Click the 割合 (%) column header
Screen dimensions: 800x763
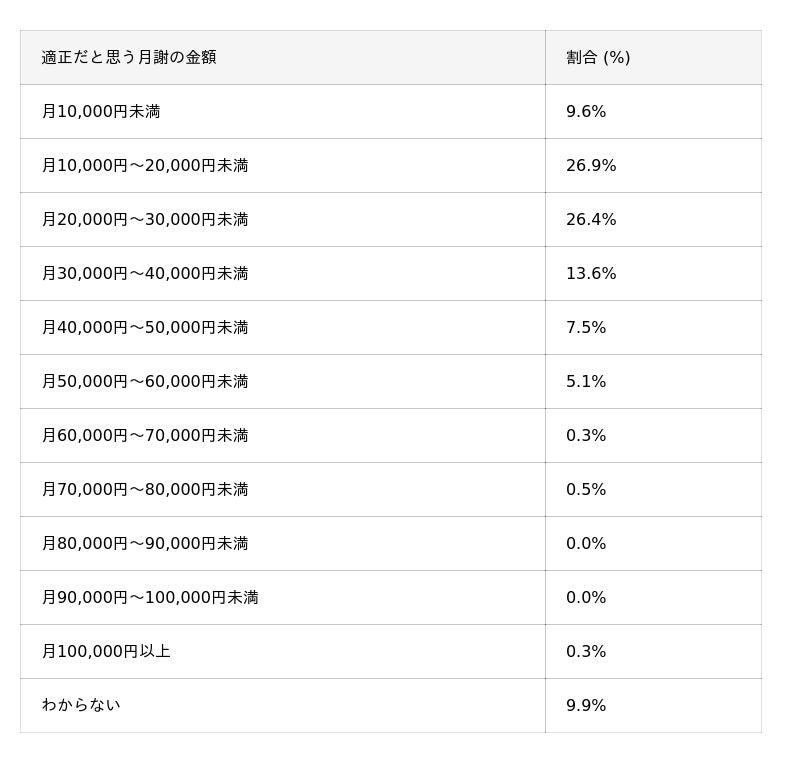tap(598, 58)
